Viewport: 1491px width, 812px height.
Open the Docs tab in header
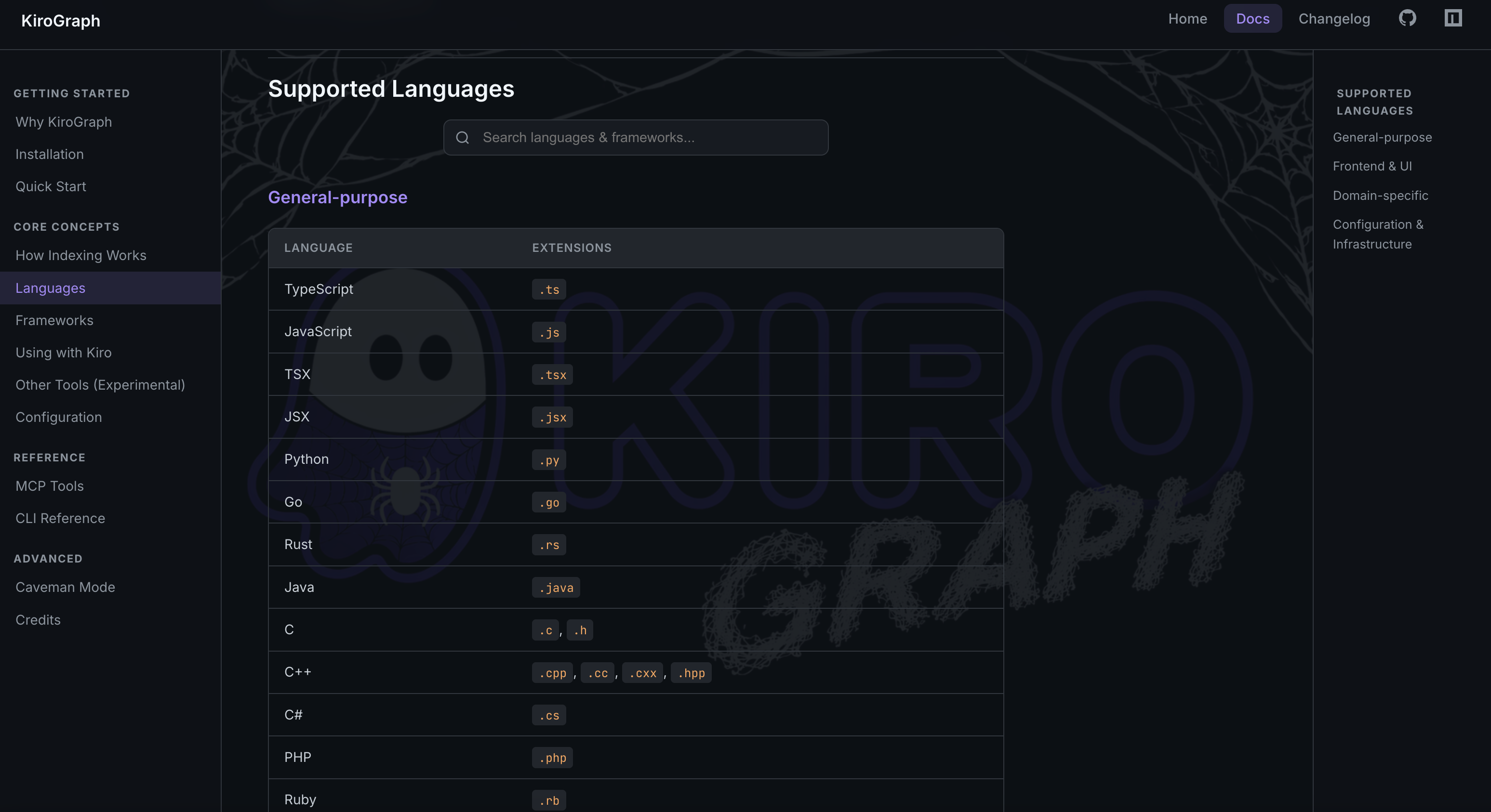(1252, 18)
